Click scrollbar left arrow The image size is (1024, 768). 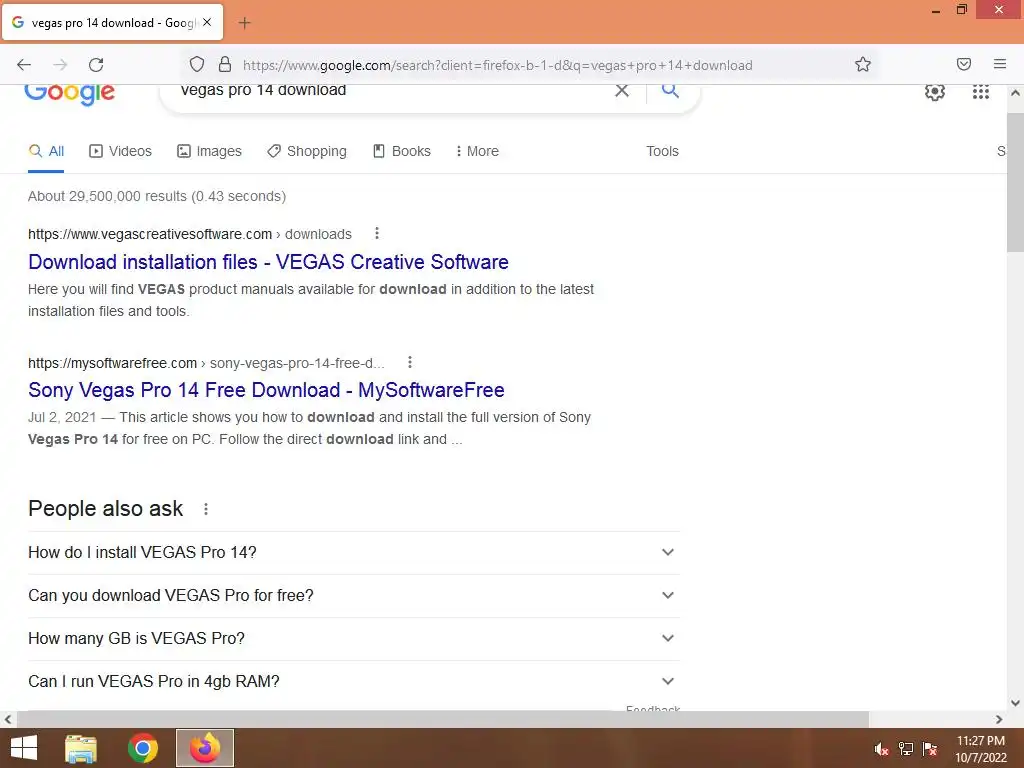8,719
